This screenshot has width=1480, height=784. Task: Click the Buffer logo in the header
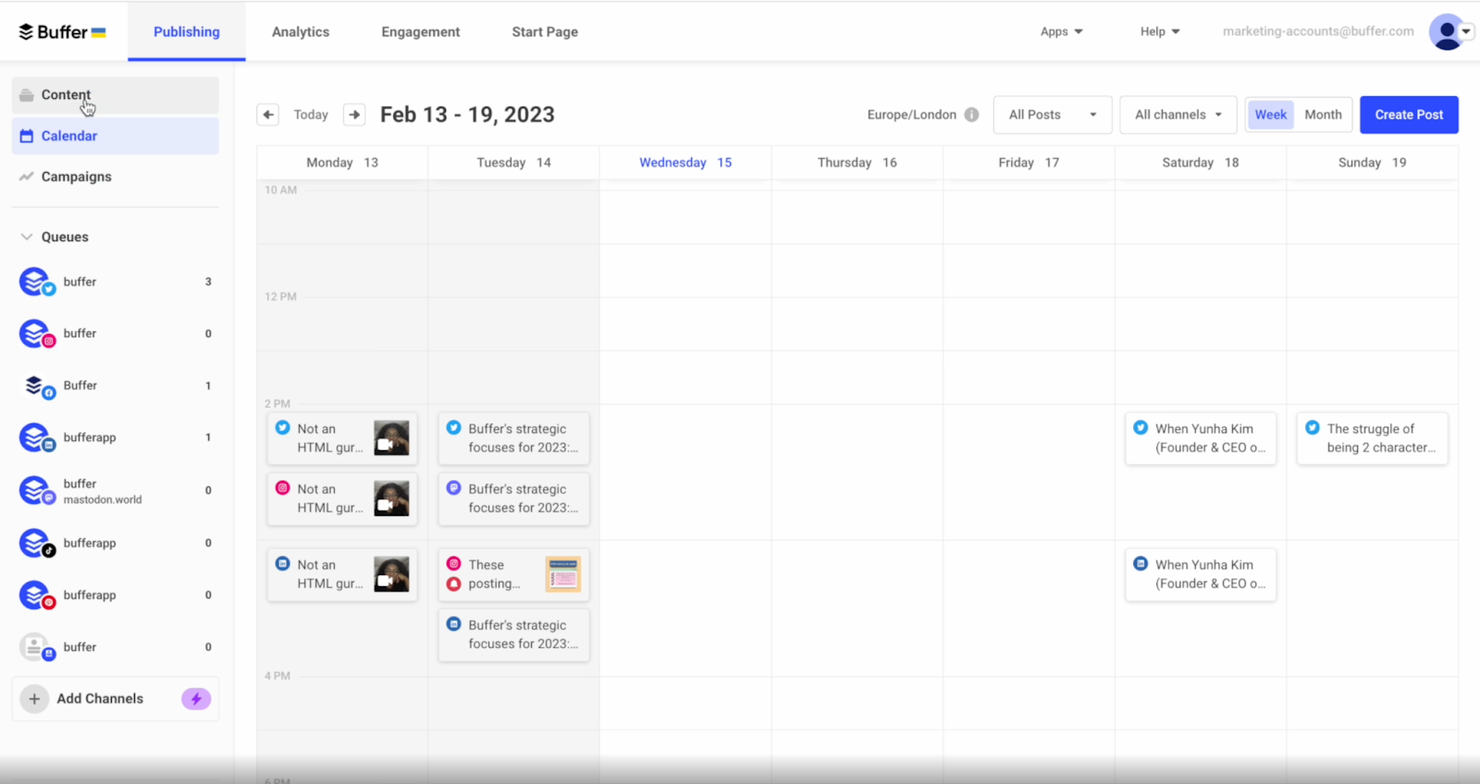62,32
